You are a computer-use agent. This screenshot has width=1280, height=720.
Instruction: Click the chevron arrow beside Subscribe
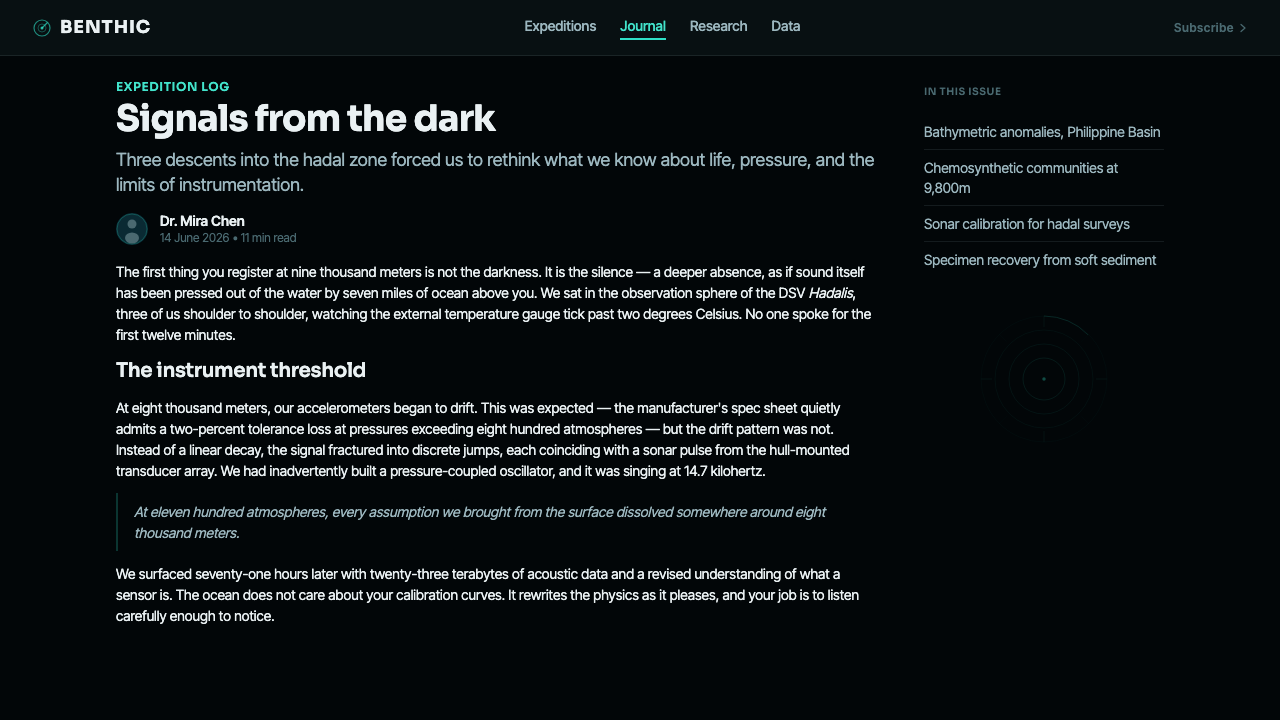[x=1243, y=28]
